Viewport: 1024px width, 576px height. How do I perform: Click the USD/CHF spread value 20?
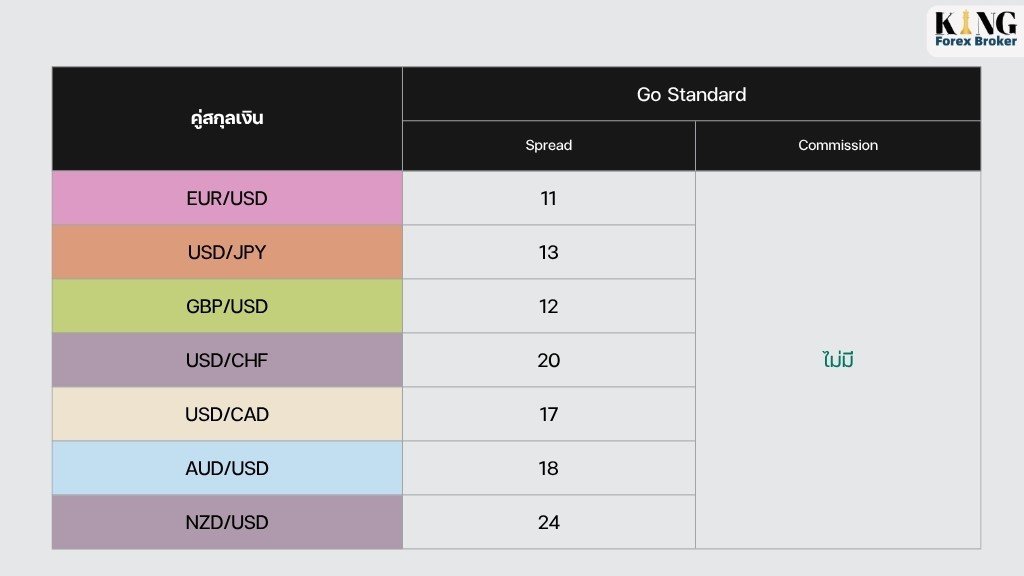coord(549,360)
